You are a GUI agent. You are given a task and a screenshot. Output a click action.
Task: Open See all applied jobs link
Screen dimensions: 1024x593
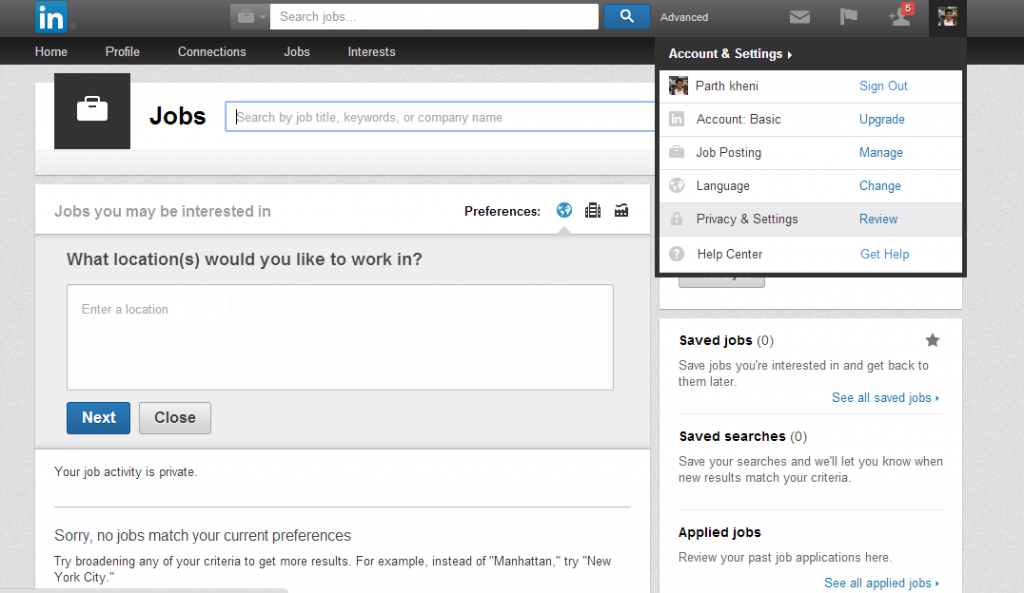click(x=881, y=583)
